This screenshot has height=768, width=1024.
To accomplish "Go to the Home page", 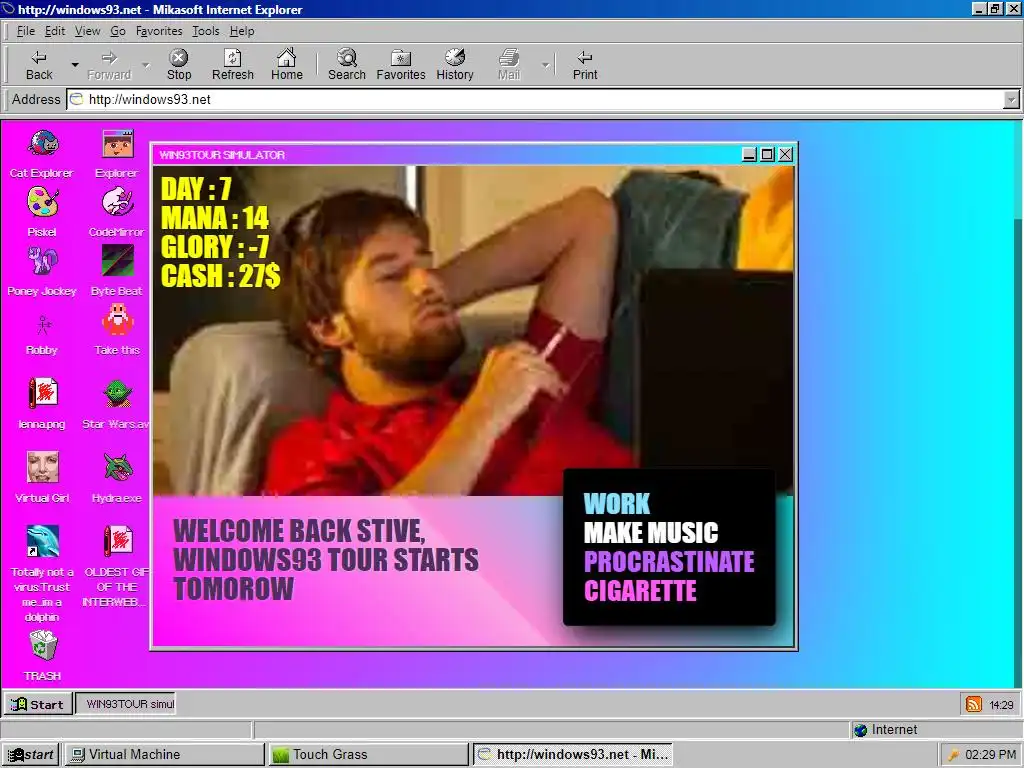I will (x=287, y=65).
